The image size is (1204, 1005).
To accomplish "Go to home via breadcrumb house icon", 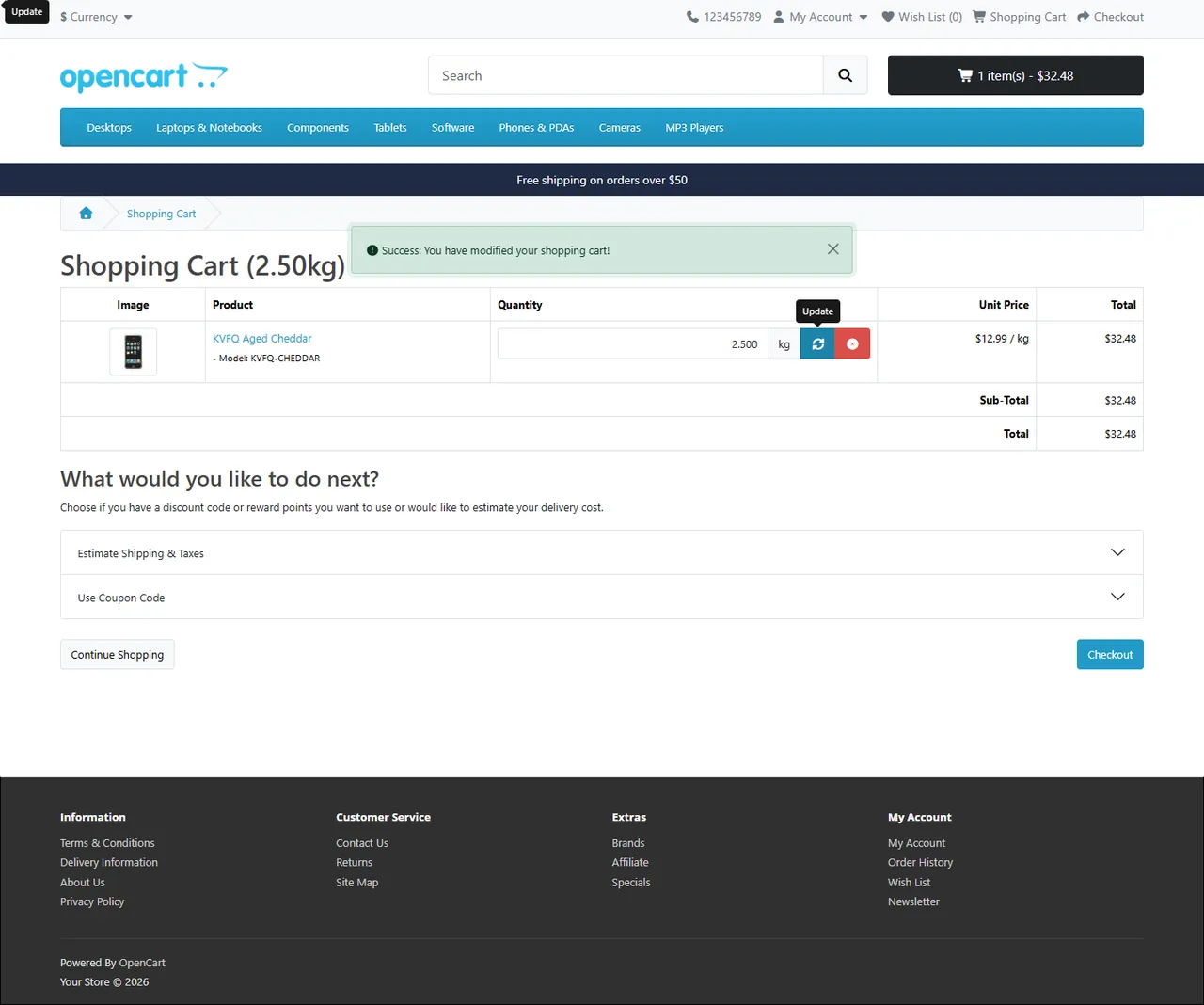I will [86, 214].
